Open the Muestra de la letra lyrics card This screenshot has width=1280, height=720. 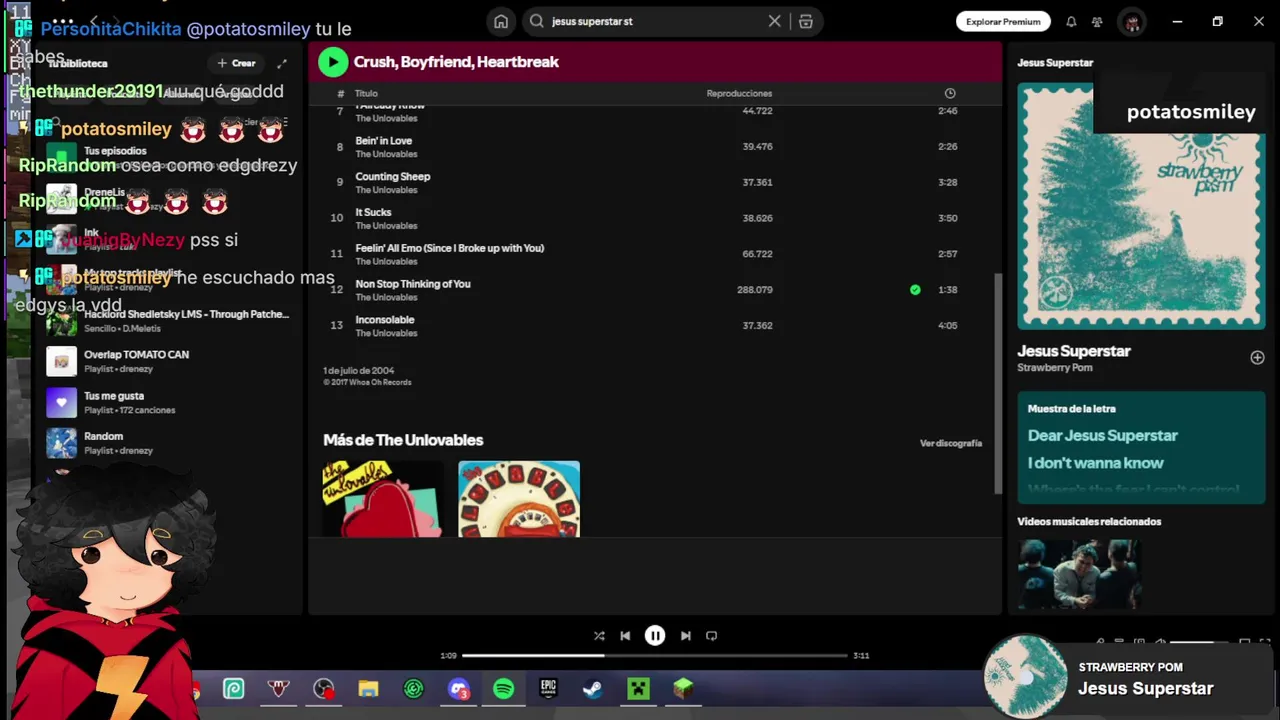[1141, 446]
